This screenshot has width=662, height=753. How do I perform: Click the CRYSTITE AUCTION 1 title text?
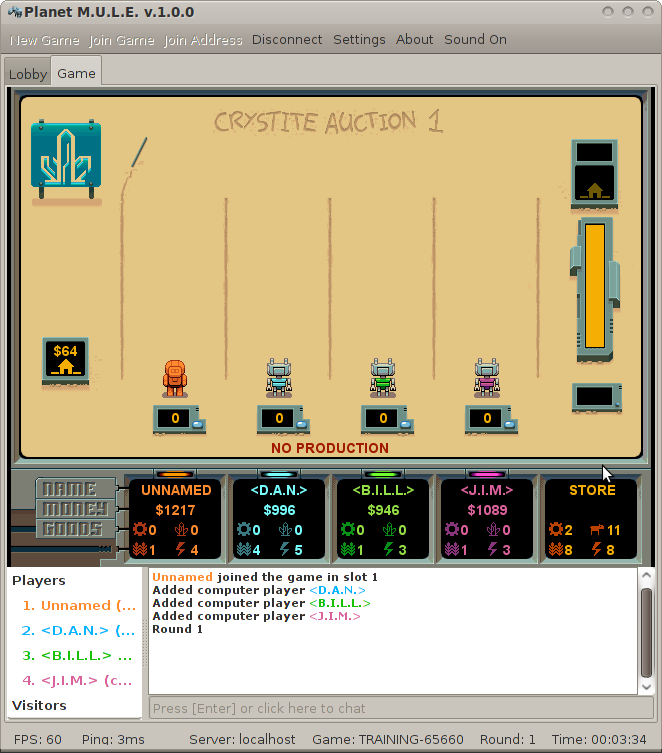point(328,122)
